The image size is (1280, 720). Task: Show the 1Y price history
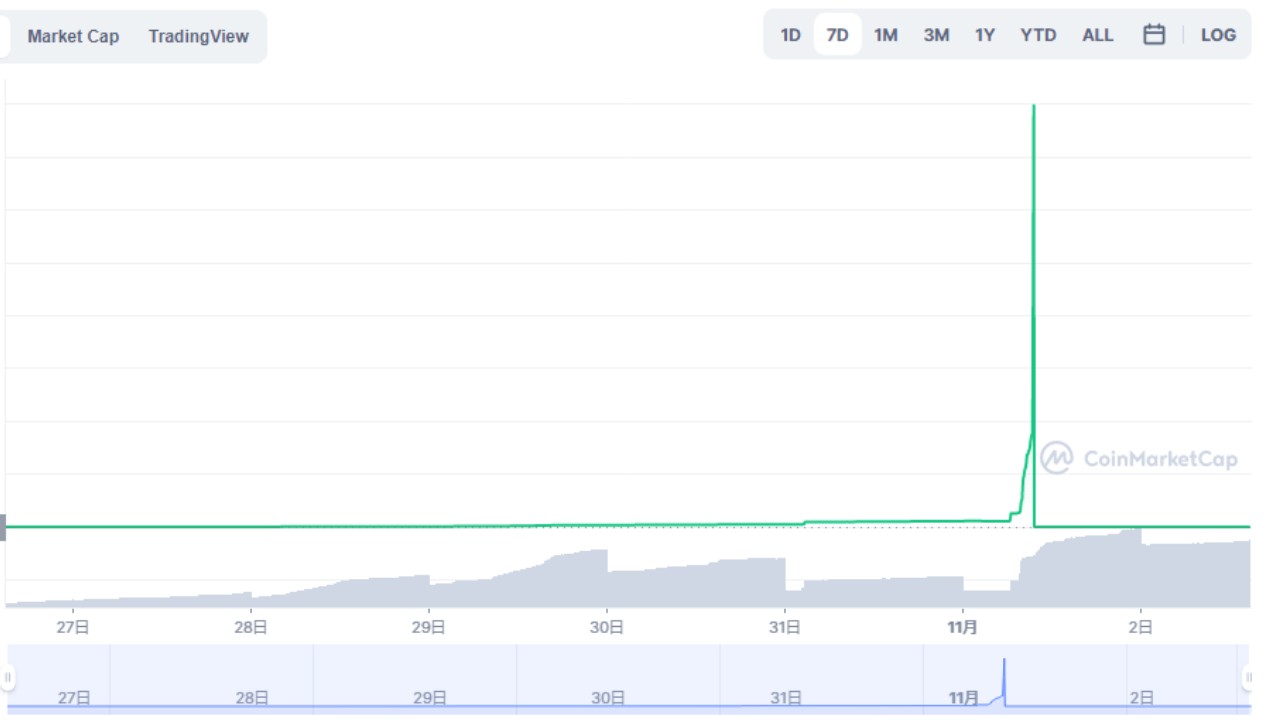[985, 35]
